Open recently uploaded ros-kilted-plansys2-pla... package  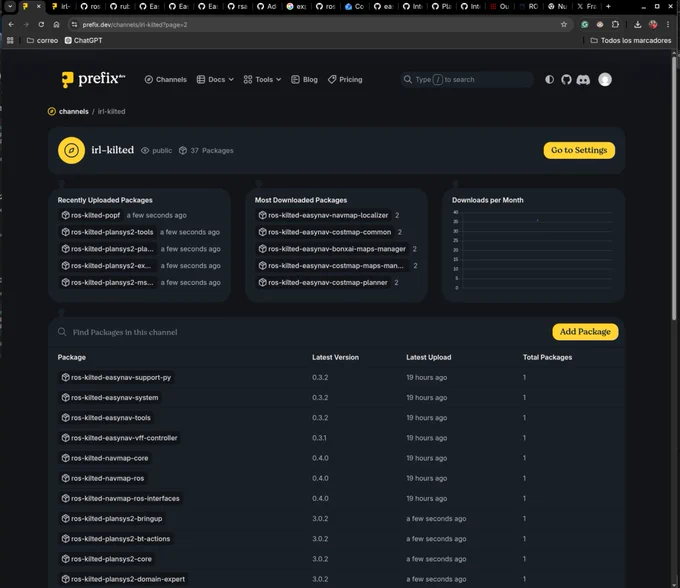107,249
